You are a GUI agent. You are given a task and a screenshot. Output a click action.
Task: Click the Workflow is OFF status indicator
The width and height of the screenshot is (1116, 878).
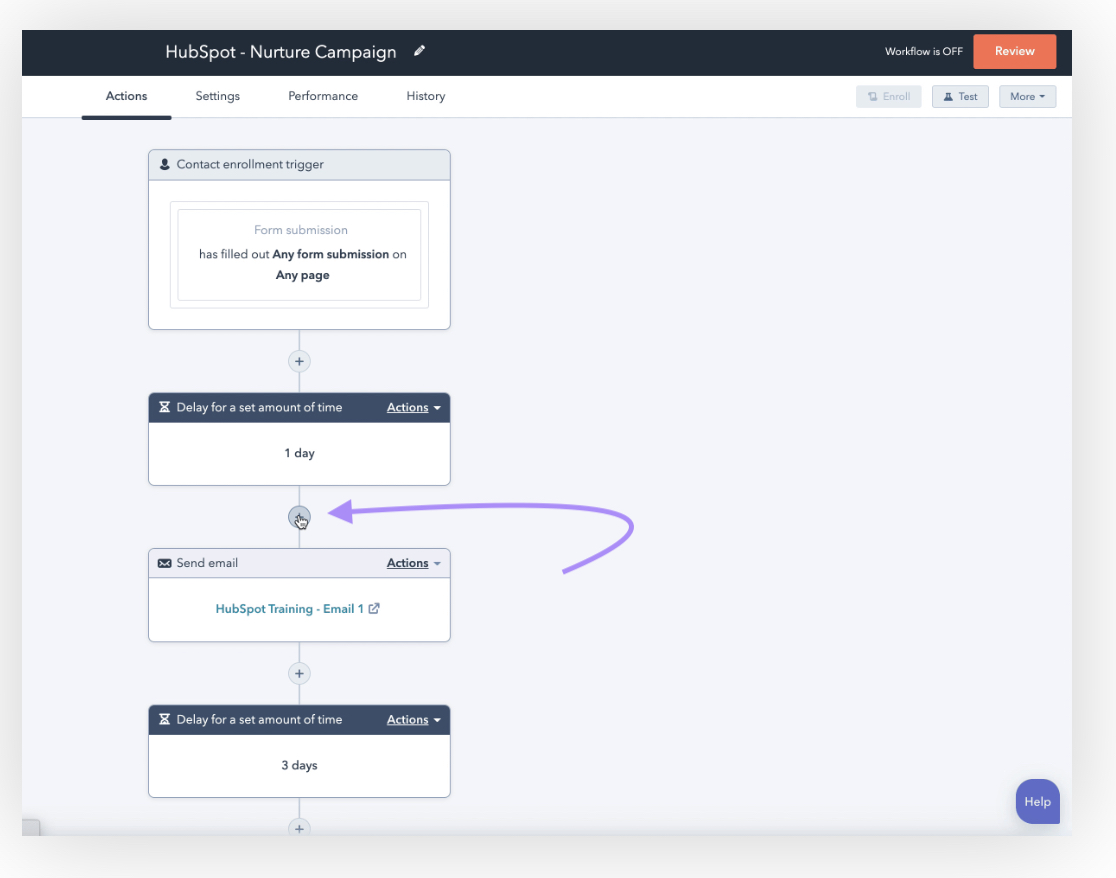click(923, 52)
